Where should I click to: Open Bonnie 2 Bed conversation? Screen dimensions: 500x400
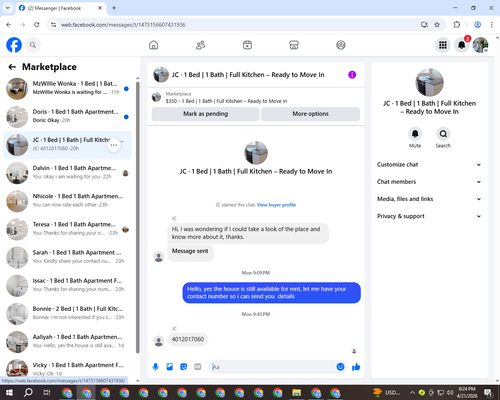[67, 314]
